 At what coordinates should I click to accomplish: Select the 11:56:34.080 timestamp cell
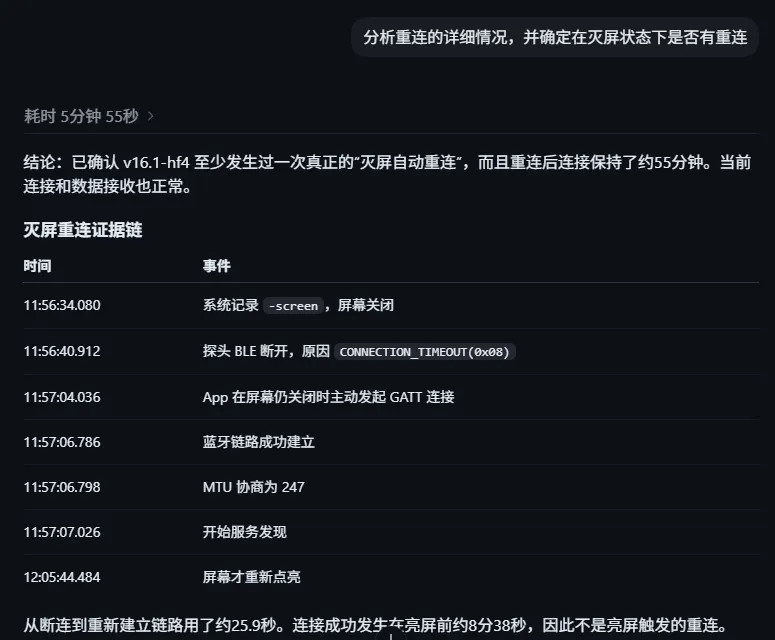[62, 305]
